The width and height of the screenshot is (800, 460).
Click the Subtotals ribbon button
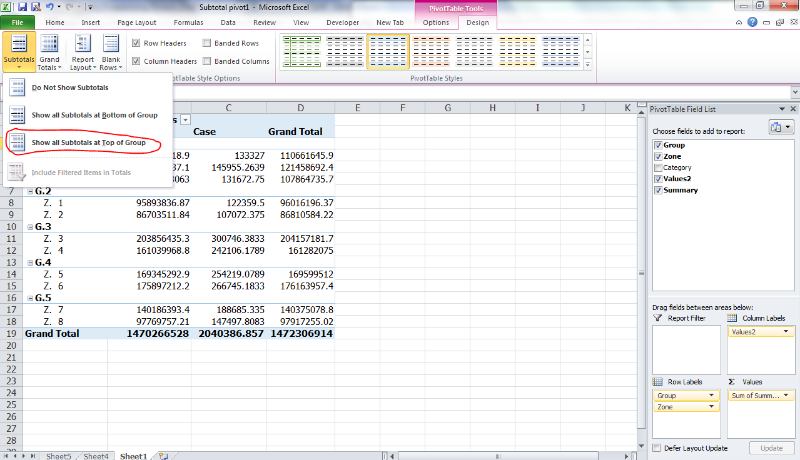click(18, 52)
